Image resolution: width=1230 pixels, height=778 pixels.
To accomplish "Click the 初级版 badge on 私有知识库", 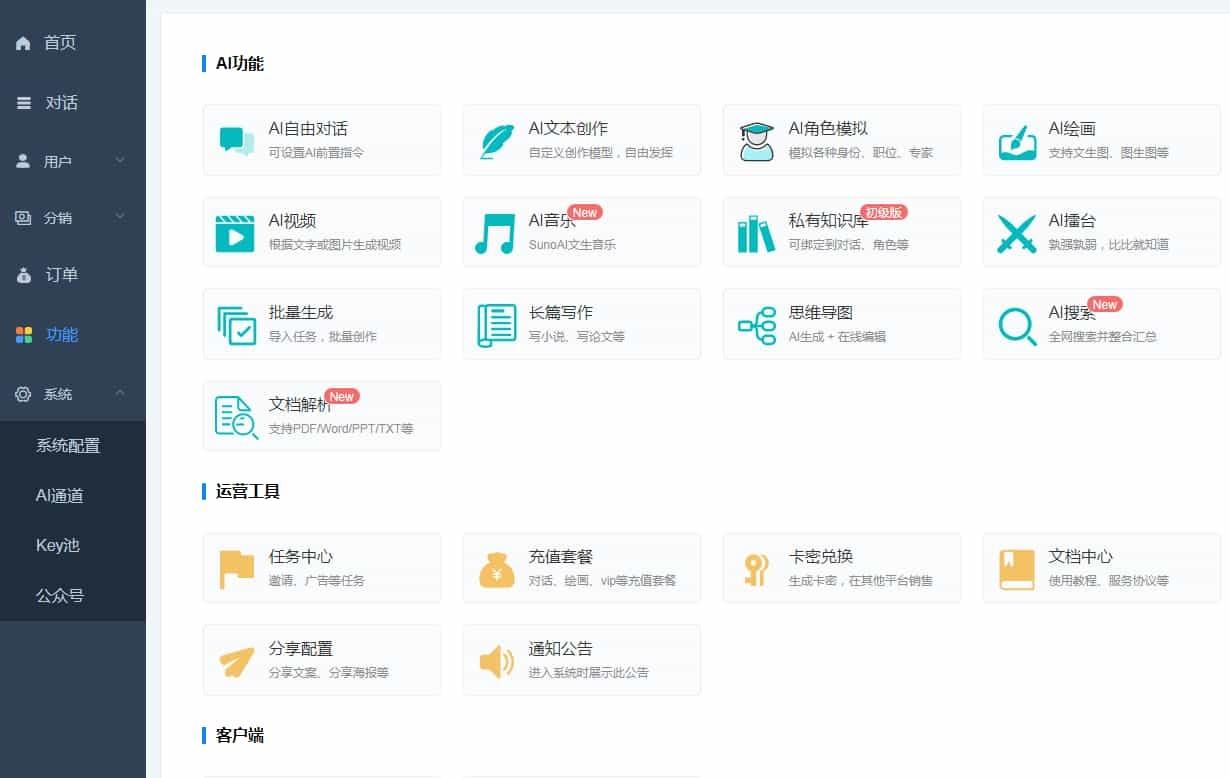I will (x=884, y=213).
